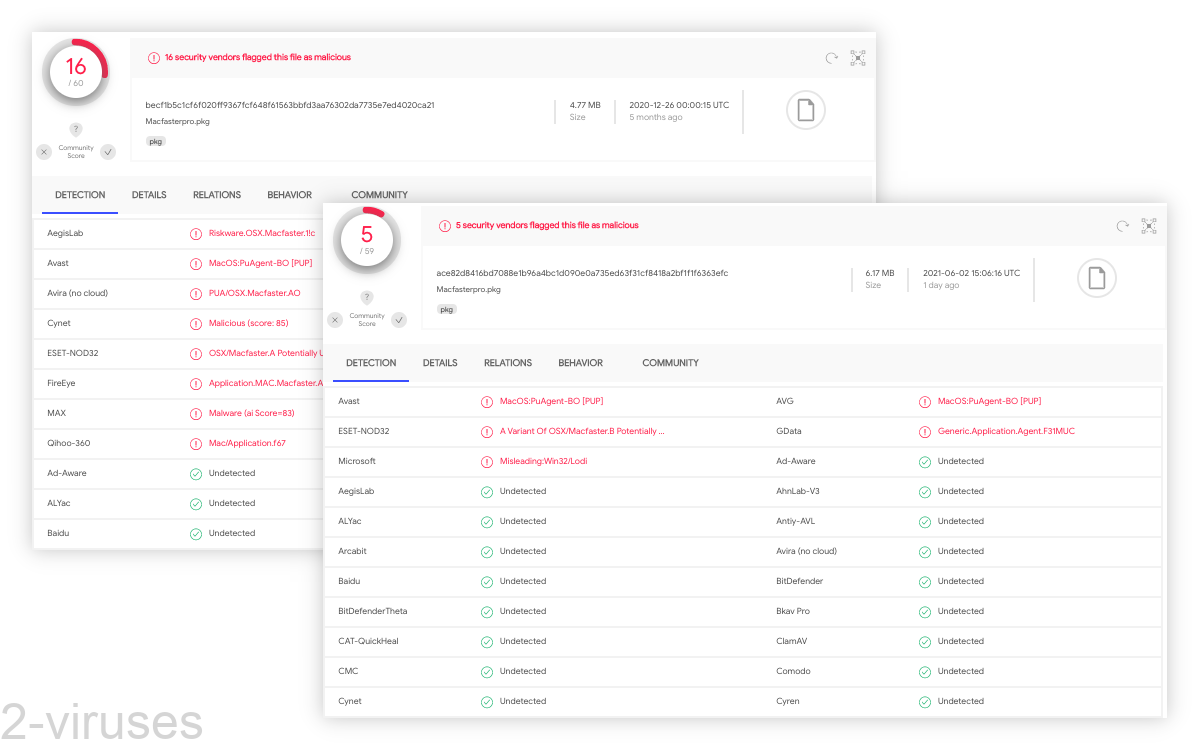Click the file type icon in back report
The width and height of the screenshot is (1200, 750).
point(805,110)
